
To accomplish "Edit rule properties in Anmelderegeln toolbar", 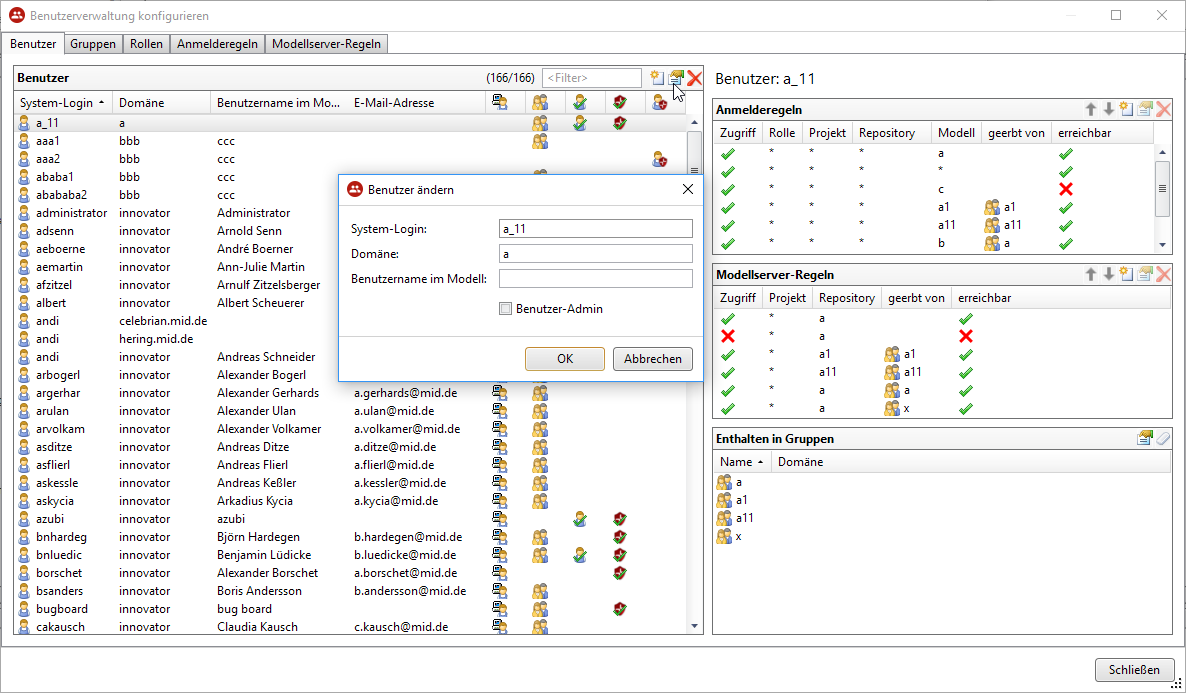I will pyautogui.click(x=1145, y=110).
